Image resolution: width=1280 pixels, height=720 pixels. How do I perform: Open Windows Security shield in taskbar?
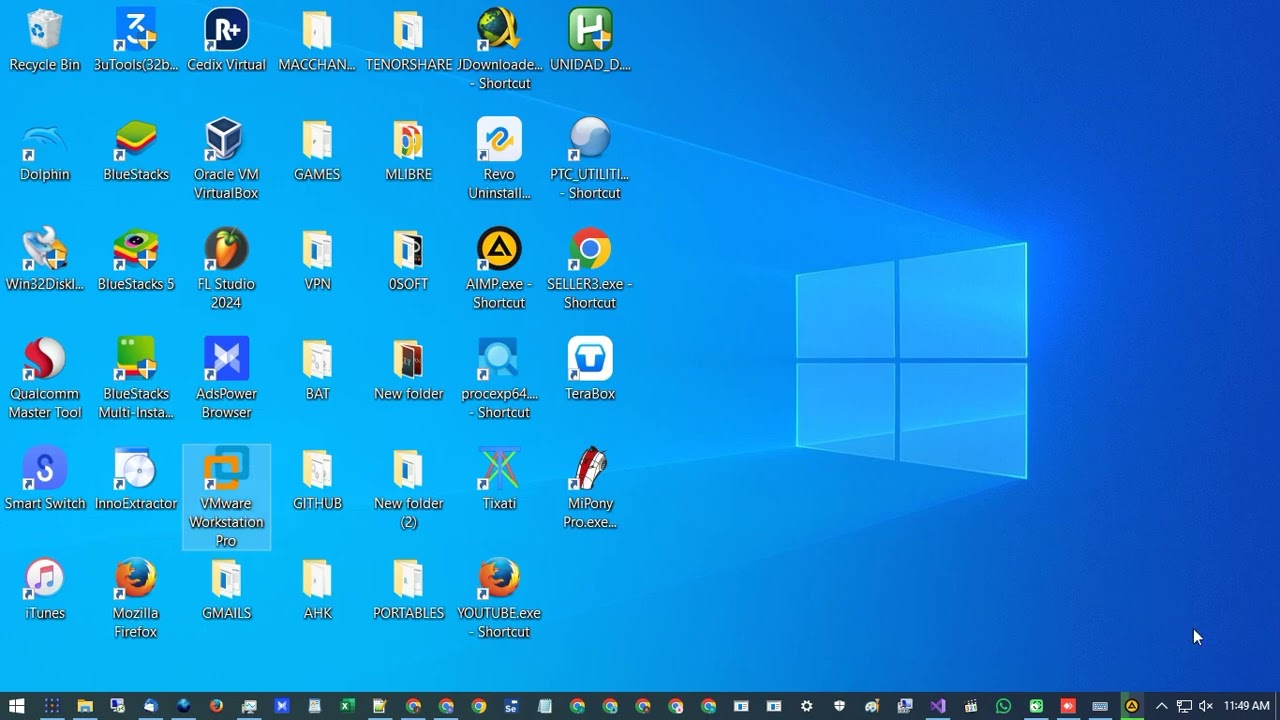(x=839, y=706)
